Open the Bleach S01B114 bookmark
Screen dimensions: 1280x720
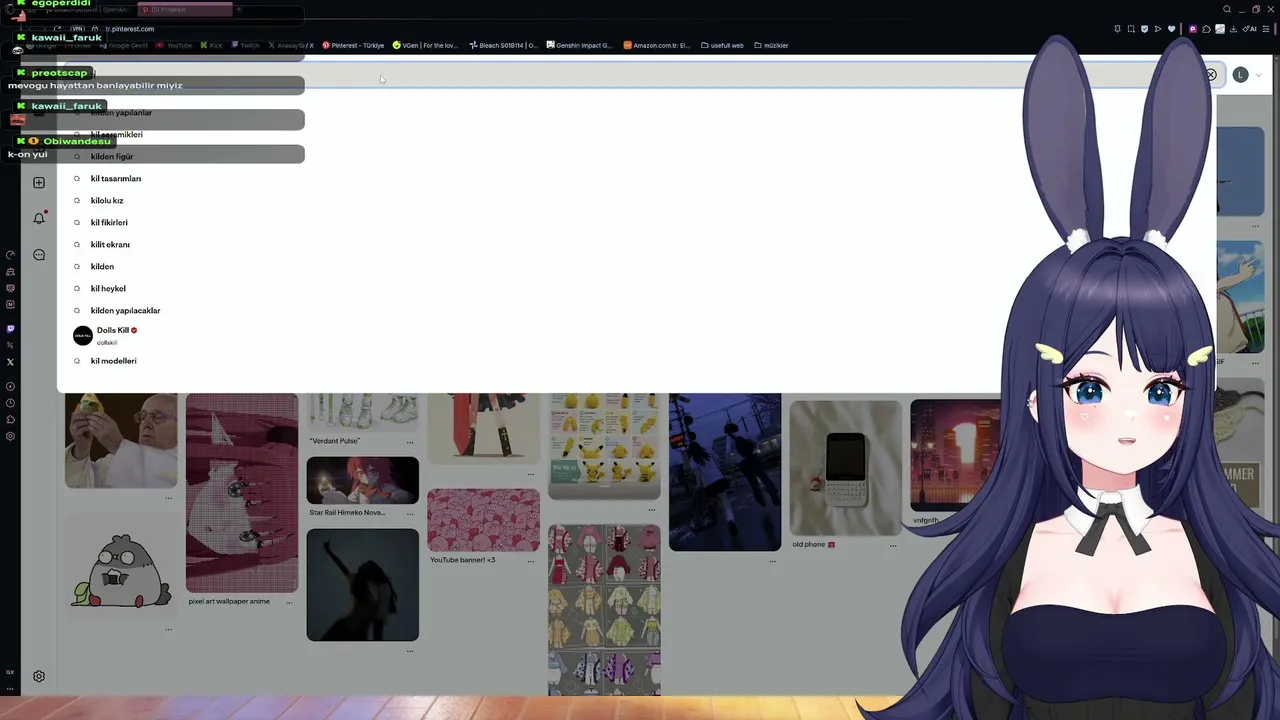tap(504, 45)
